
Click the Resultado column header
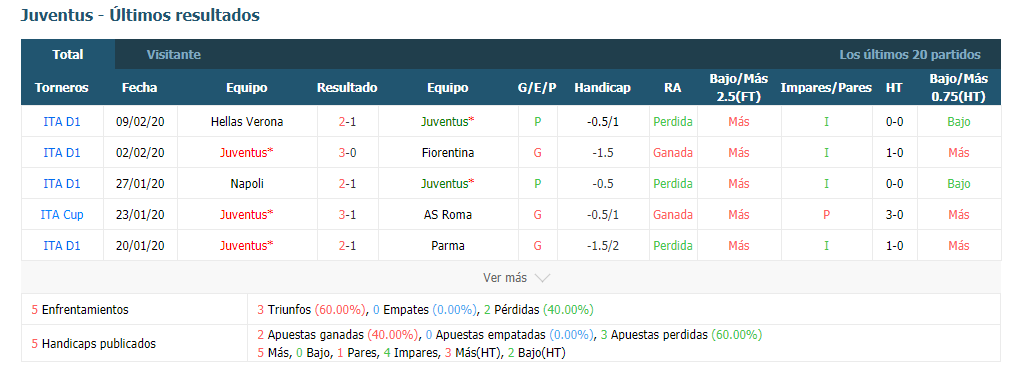pos(347,88)
